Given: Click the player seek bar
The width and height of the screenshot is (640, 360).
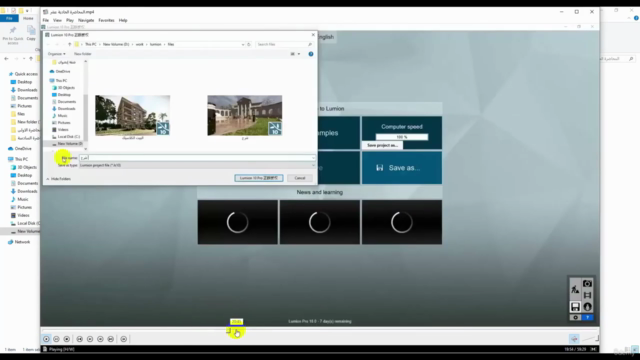Looking at the screenshot, I should (320, 330).
